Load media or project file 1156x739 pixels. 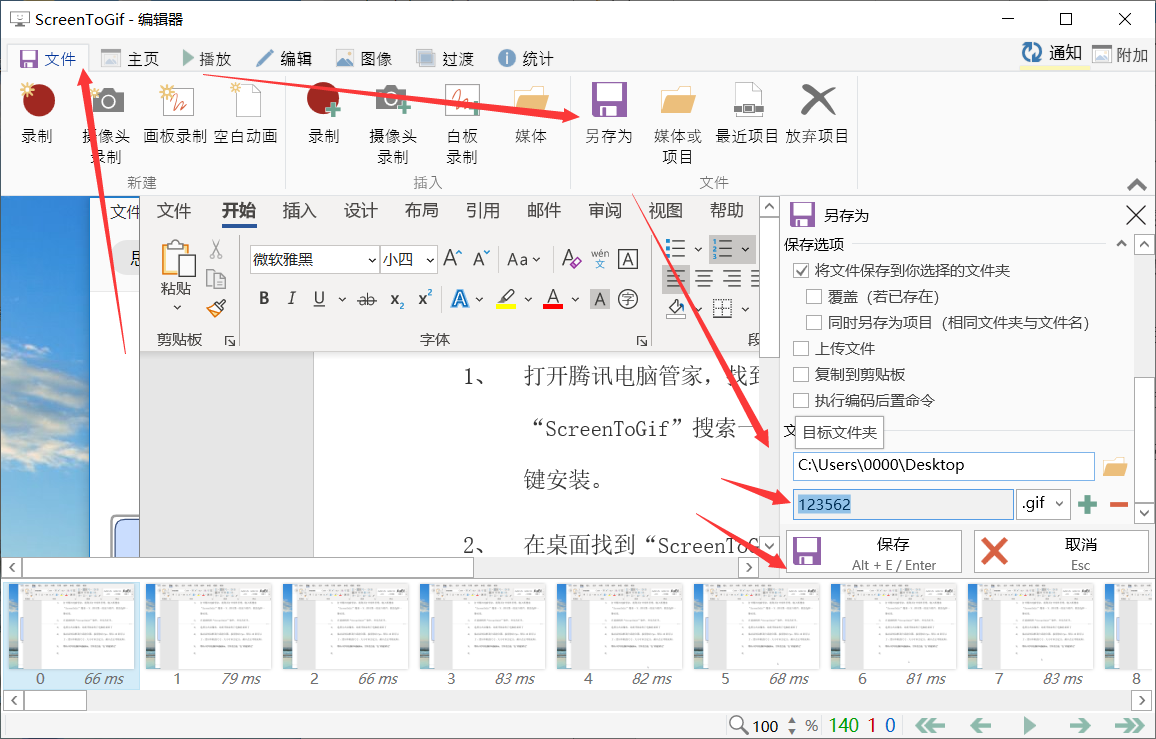click(678, 124)
